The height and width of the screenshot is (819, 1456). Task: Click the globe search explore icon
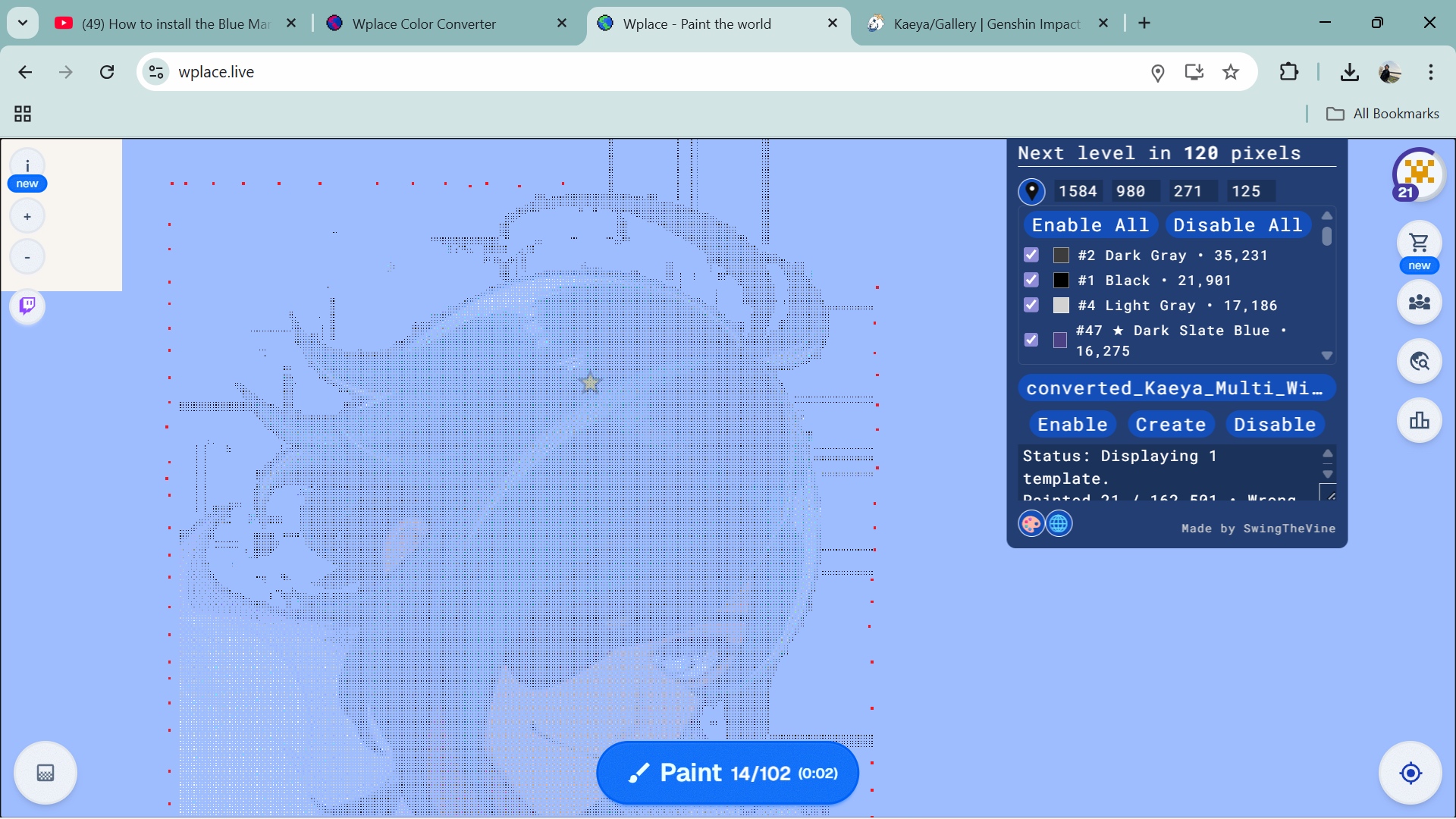pos(1419,361)
